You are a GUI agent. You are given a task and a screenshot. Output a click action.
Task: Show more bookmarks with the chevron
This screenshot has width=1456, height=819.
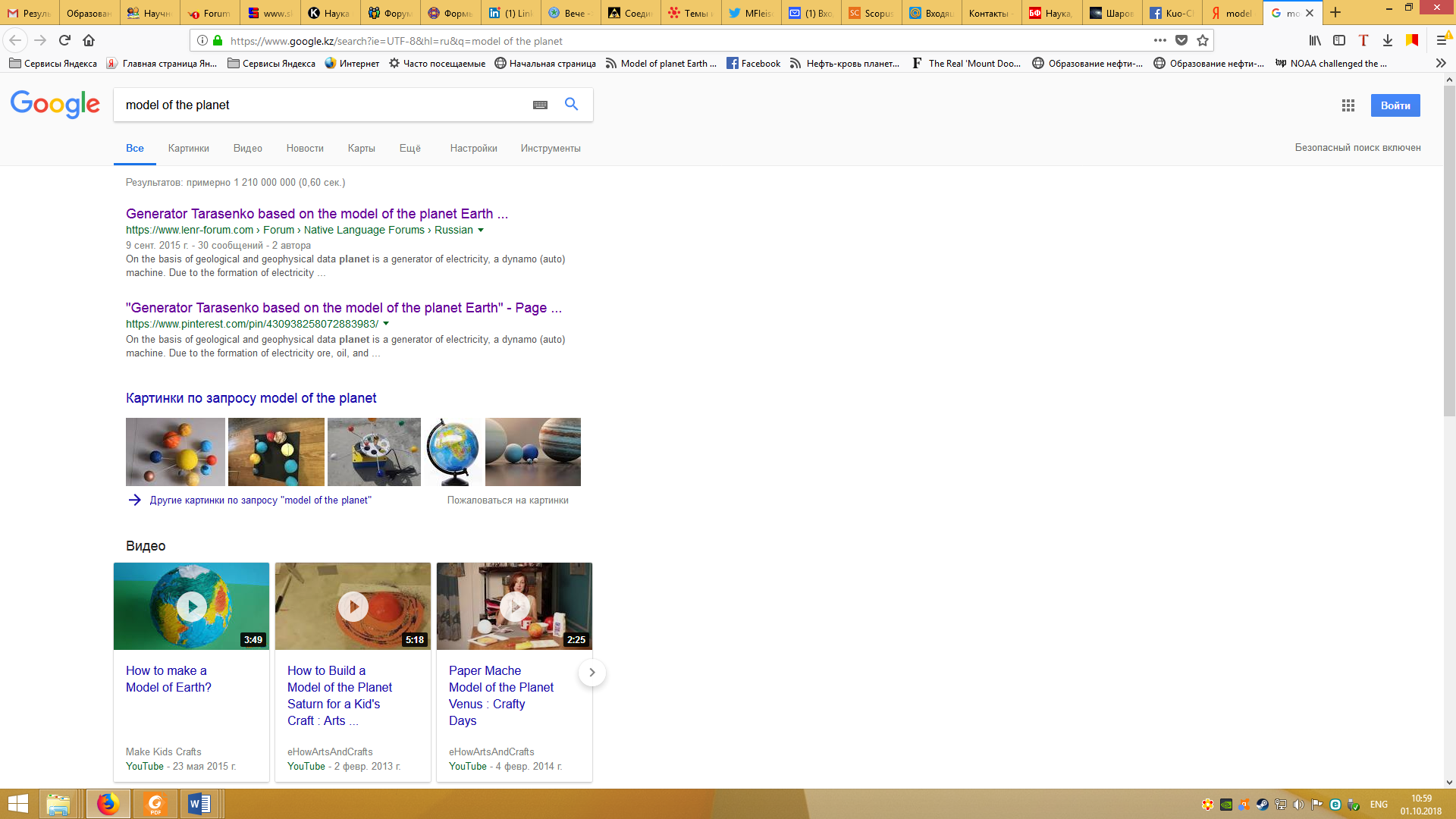1441,64
